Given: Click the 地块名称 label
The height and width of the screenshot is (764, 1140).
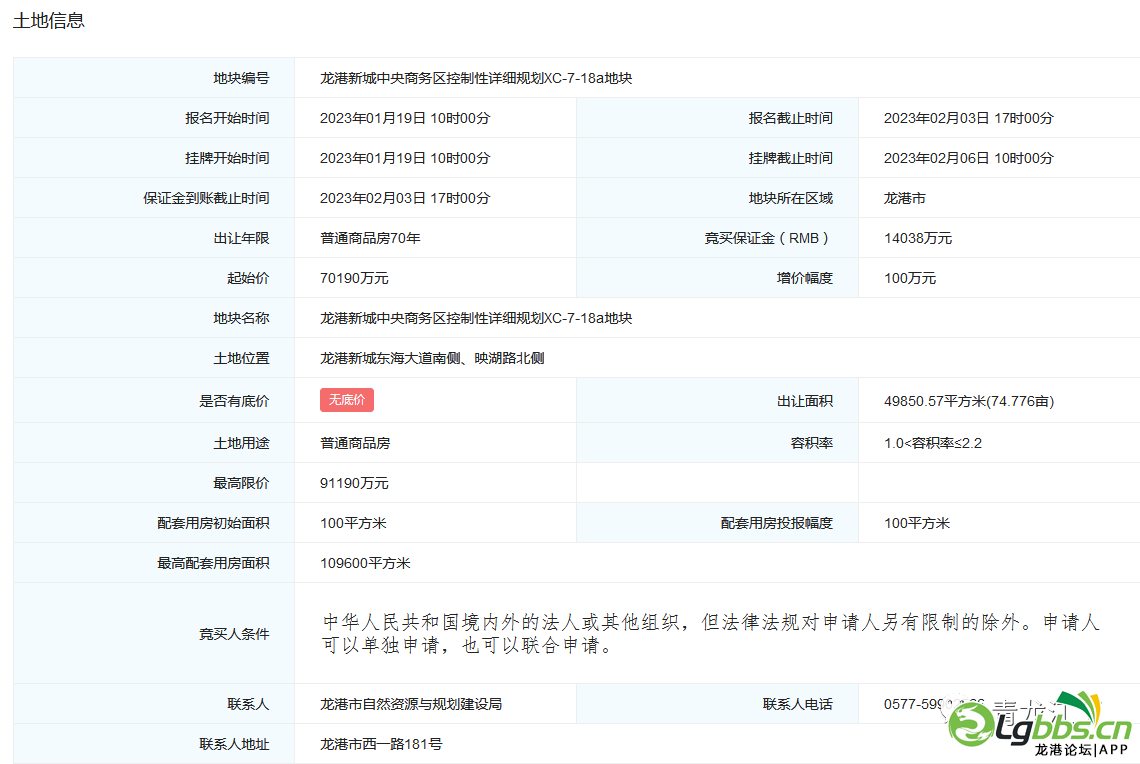Looking at the screenshot, I should [241, 318].
